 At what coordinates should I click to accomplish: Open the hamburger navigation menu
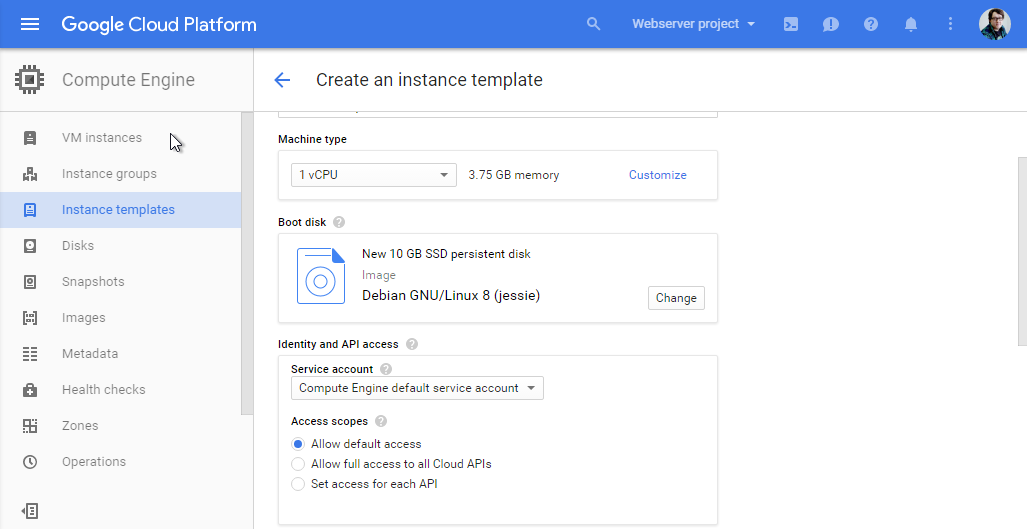pyautogui.click(x=30, y=24)
